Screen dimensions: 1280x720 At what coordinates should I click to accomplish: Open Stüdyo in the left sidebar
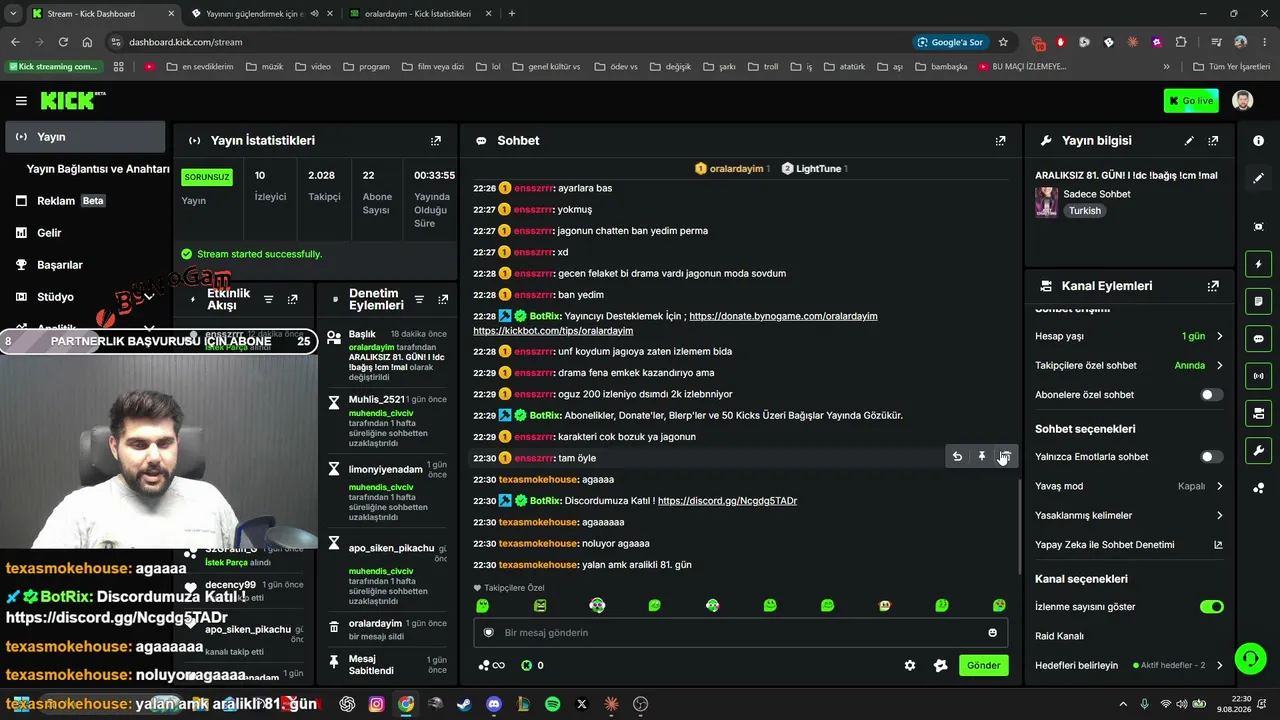point(85,297)
